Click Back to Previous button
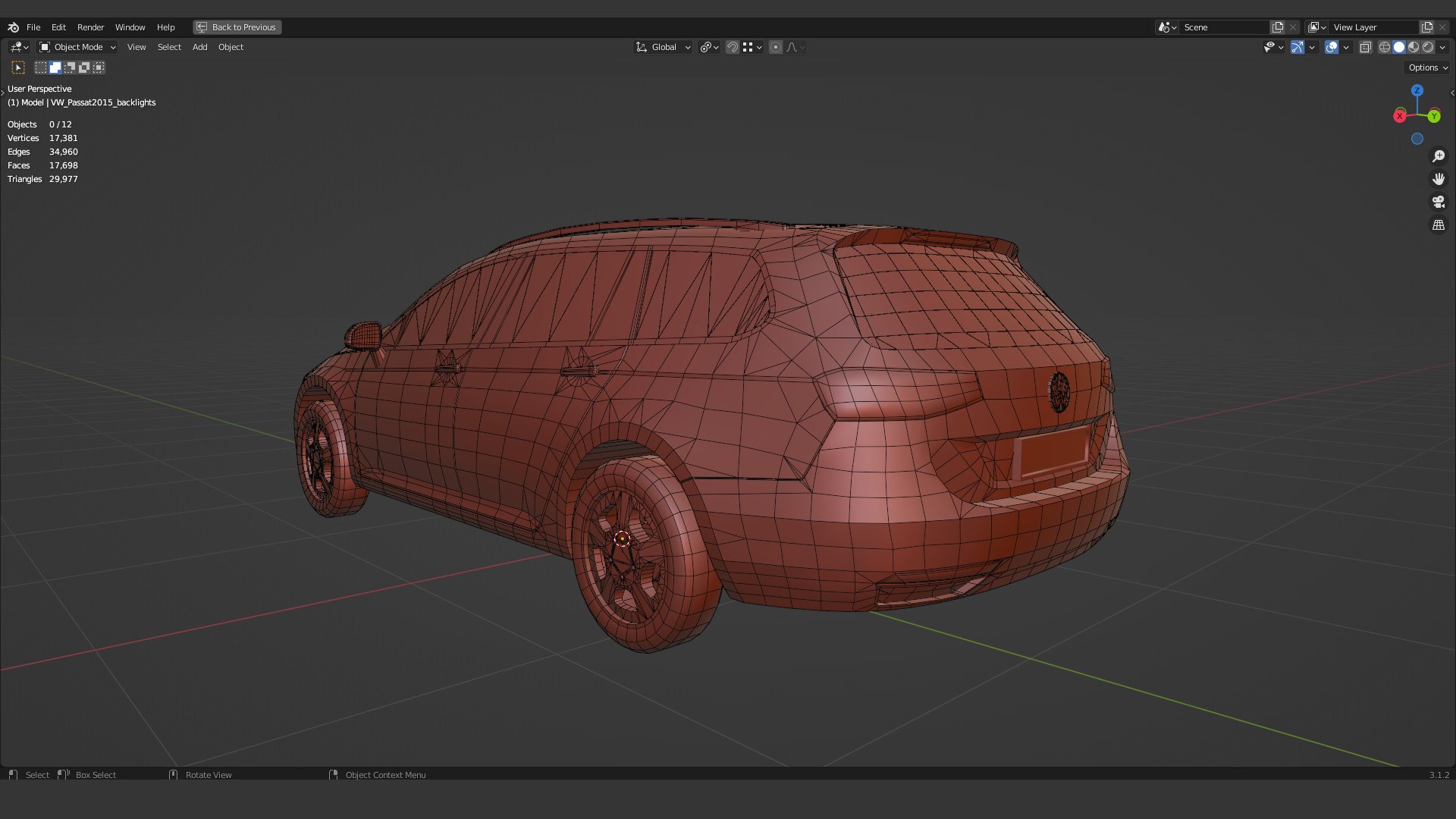This screenshot has width=1456, height=819. click(x=237, y=27)
